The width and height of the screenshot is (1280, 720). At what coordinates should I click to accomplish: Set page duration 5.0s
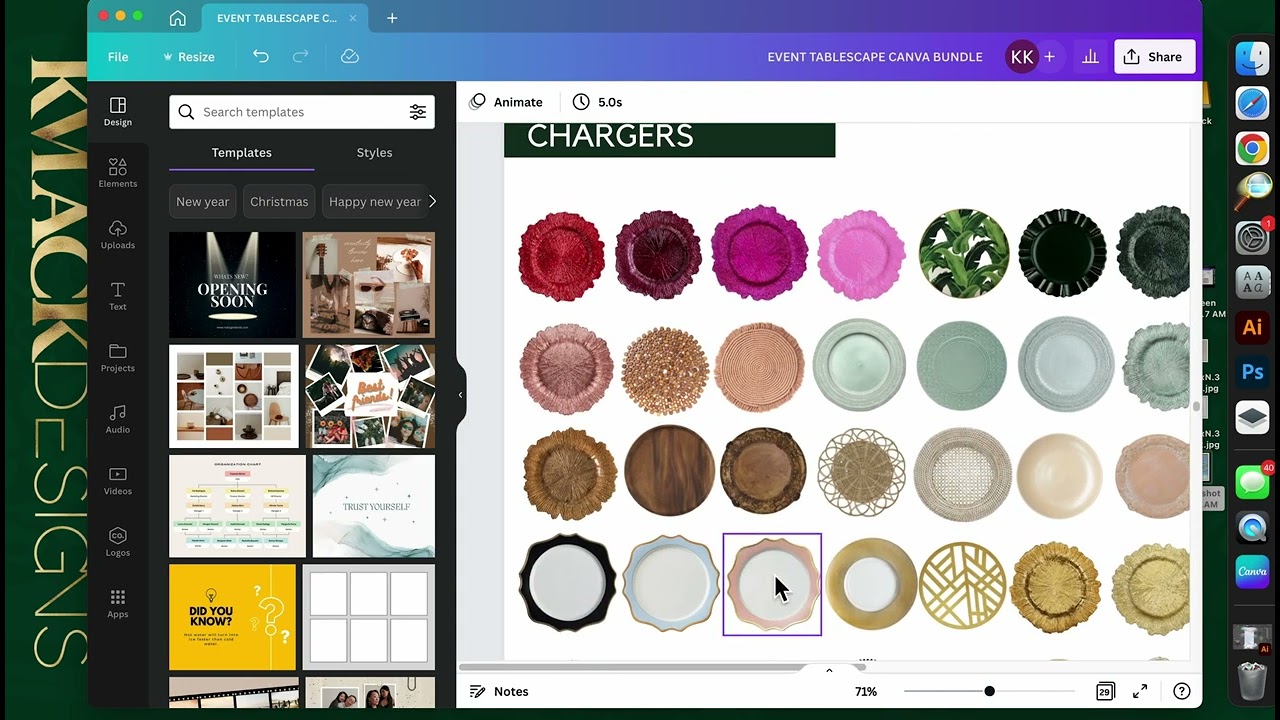click(x=598, y=102)
